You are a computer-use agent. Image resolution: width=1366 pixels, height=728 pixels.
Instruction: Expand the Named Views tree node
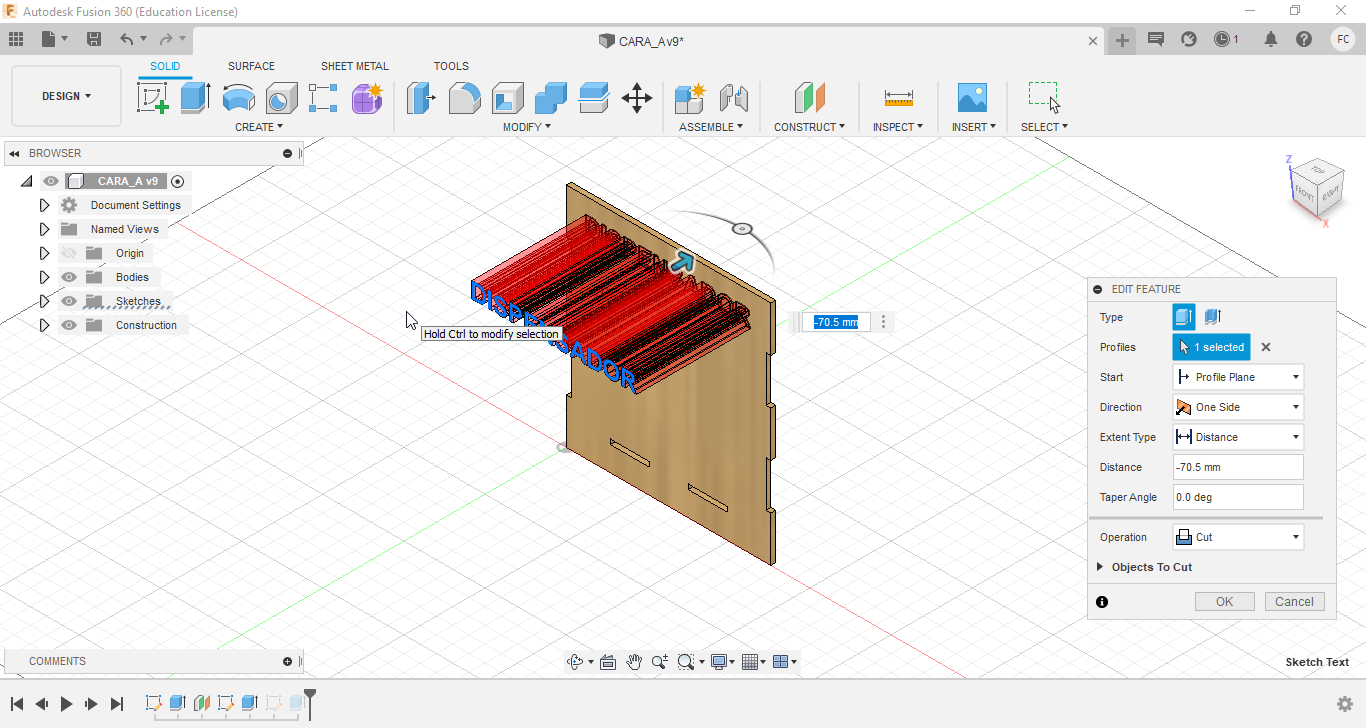click(44, 229)
